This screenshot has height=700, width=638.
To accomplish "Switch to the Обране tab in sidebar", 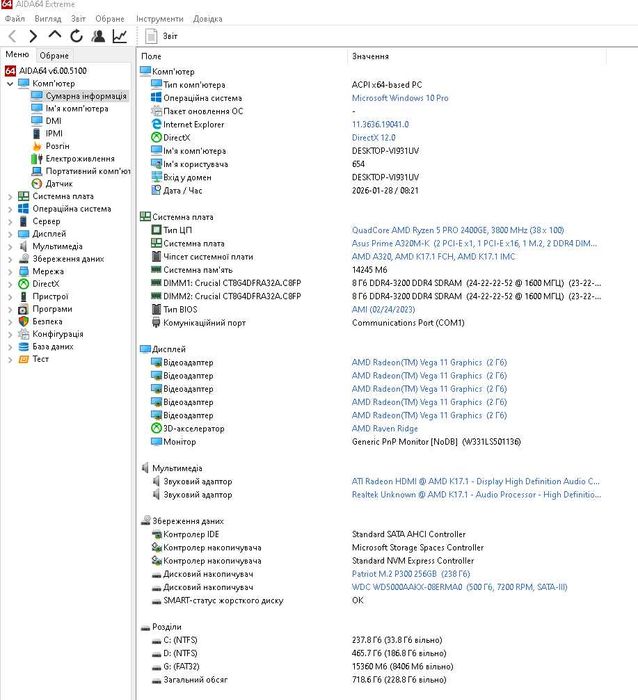I will click(54, 55).
